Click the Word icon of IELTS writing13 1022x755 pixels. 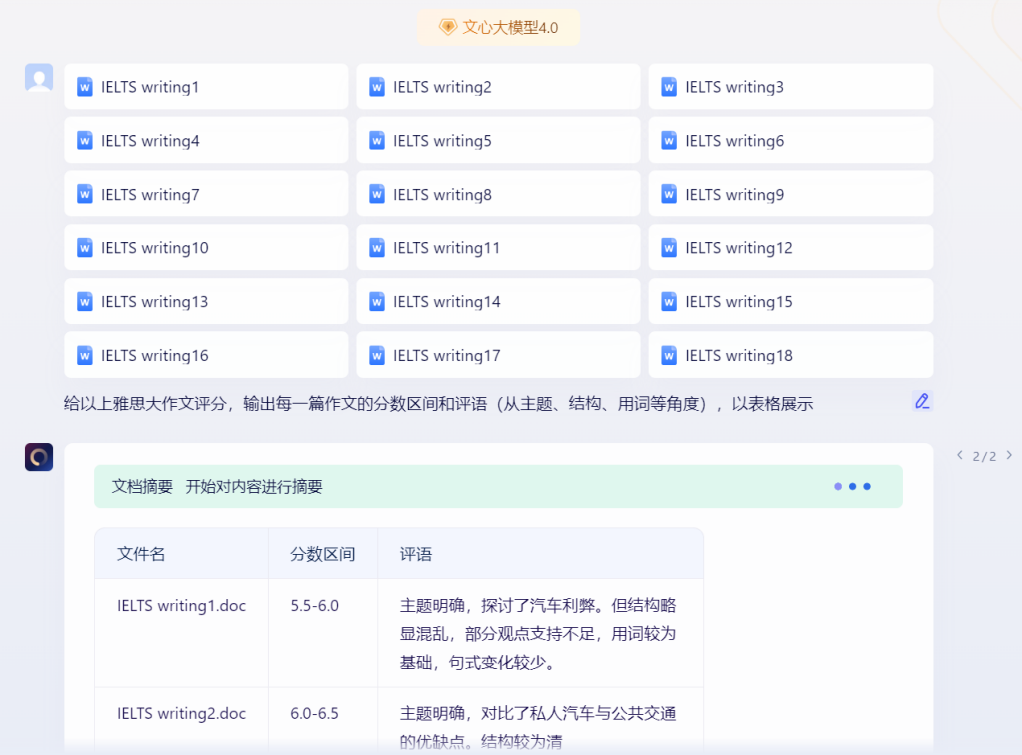(x=85, y=302)
